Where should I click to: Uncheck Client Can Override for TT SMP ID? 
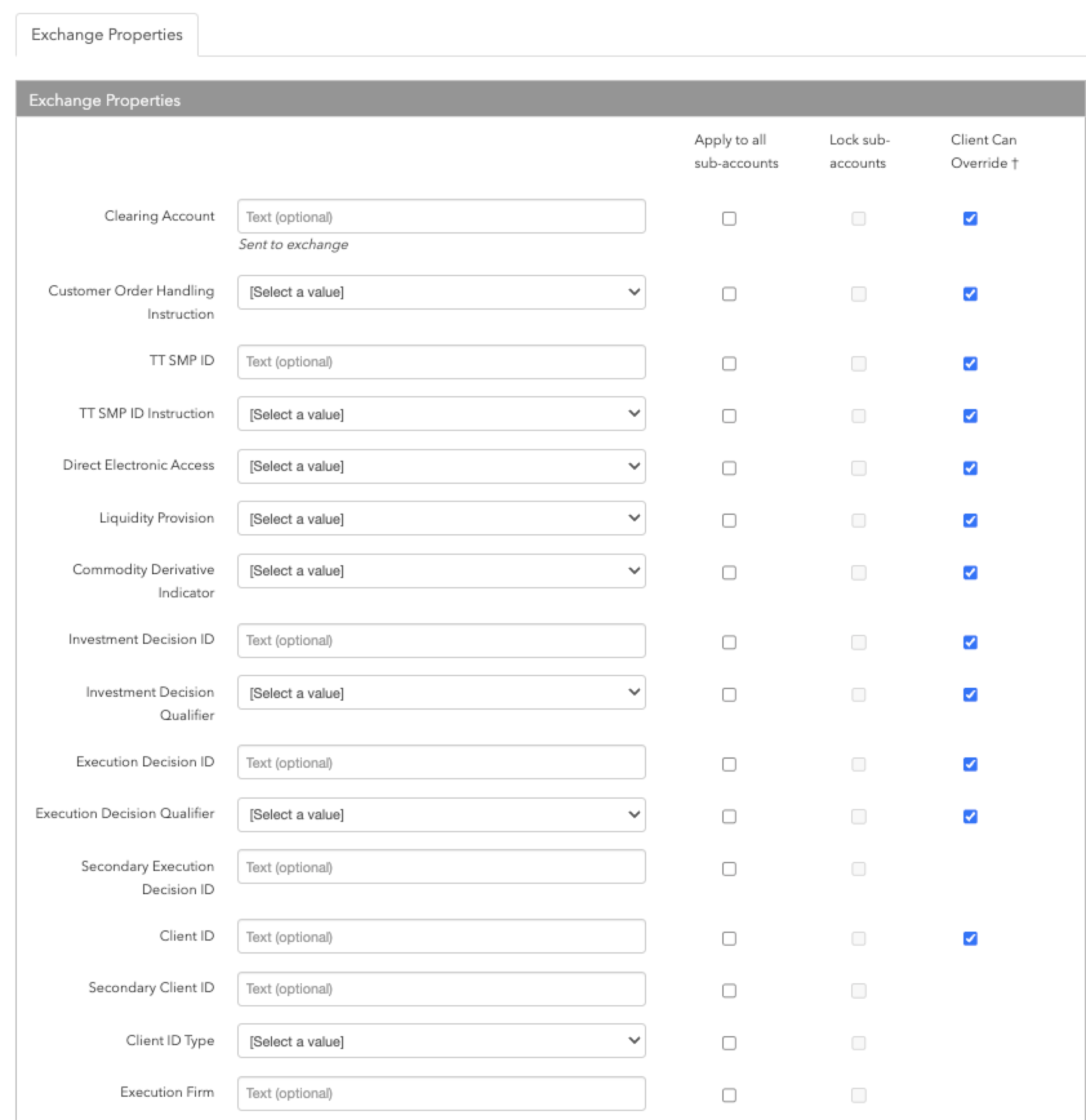point(970,364)
